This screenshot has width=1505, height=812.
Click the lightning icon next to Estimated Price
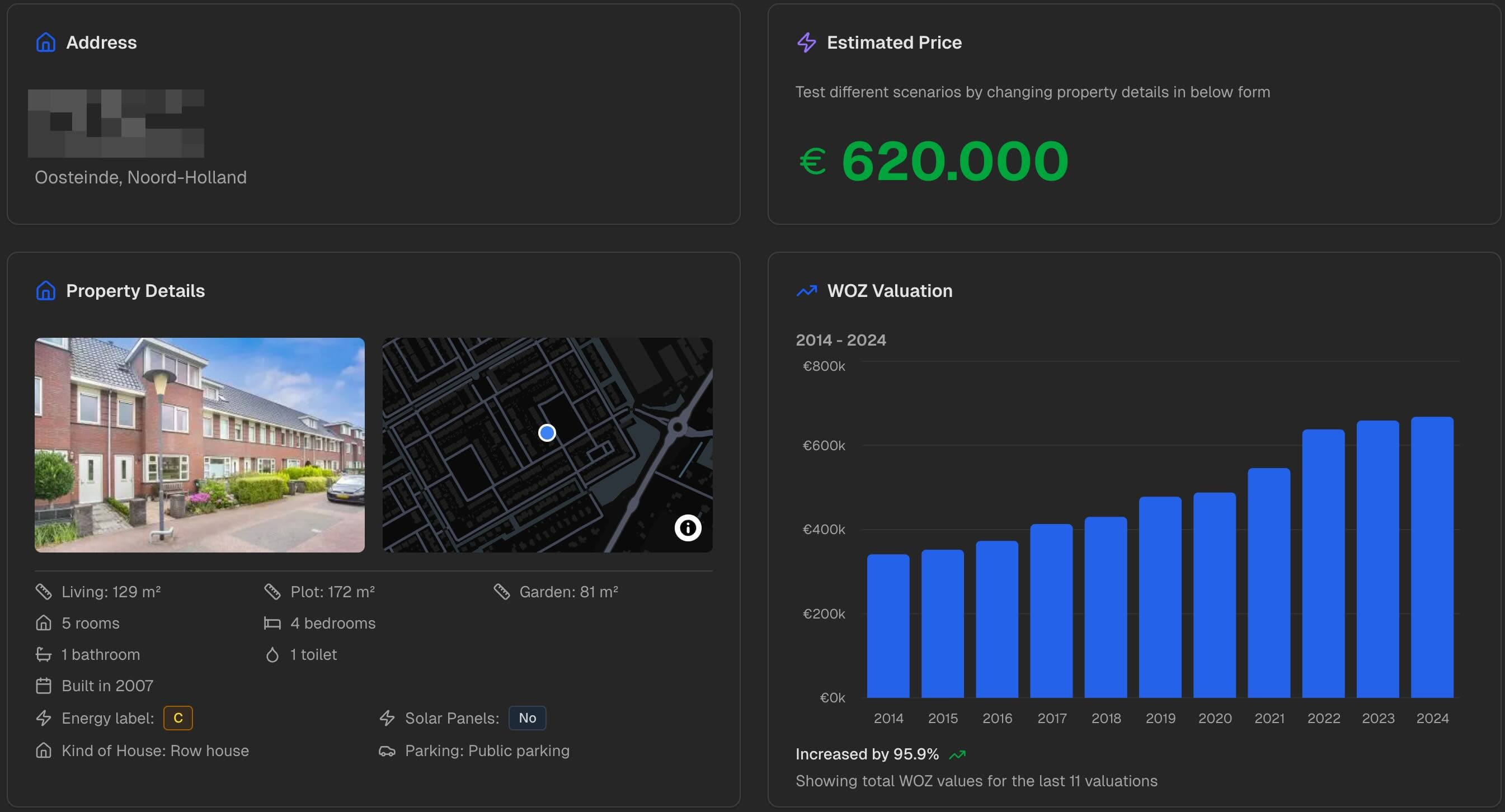pyautogui.click(x=807, y=41)
